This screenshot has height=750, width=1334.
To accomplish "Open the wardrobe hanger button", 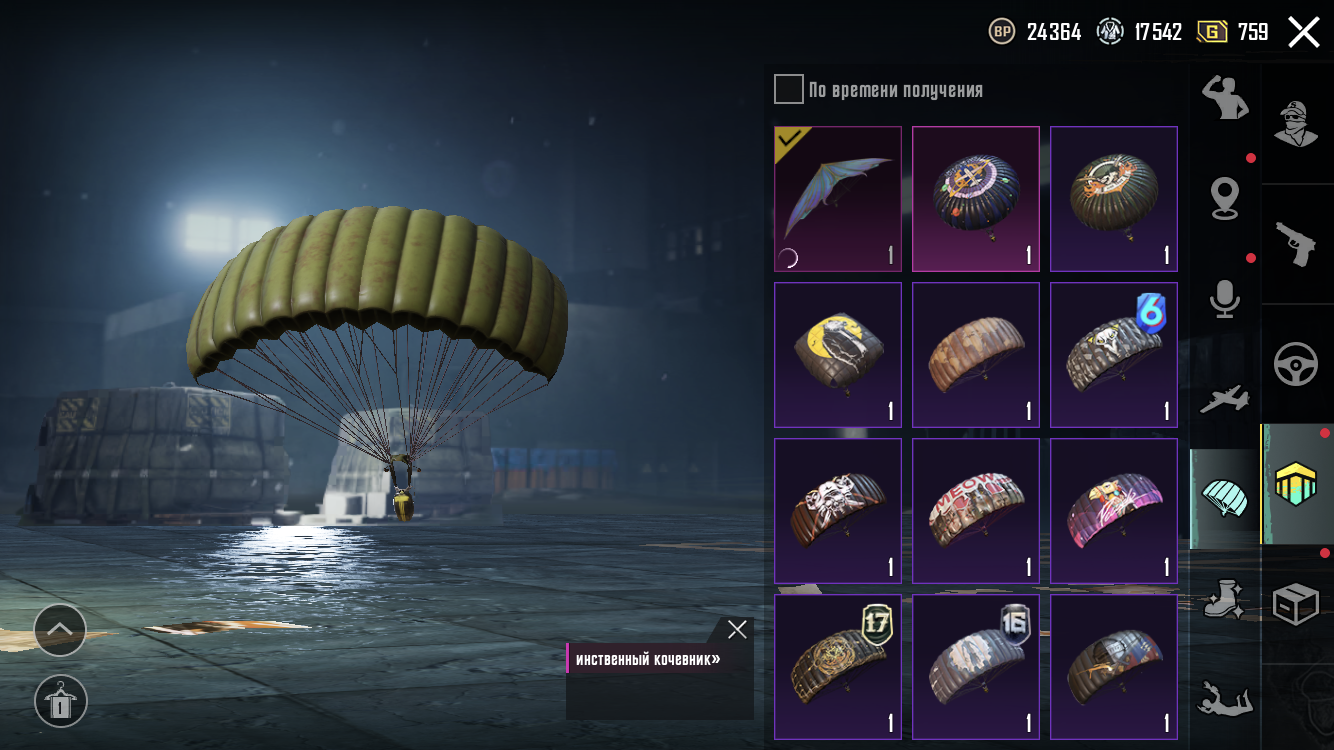I will point(60,701).
